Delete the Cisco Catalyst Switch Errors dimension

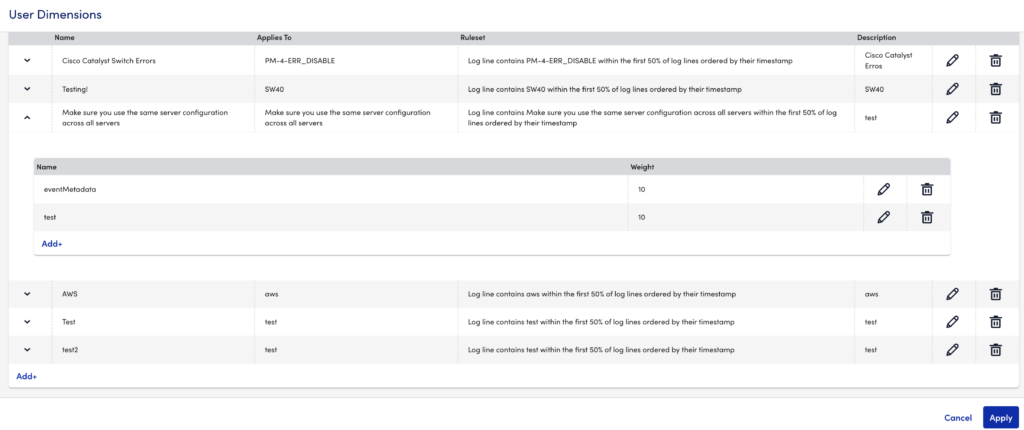pos(995,61)
